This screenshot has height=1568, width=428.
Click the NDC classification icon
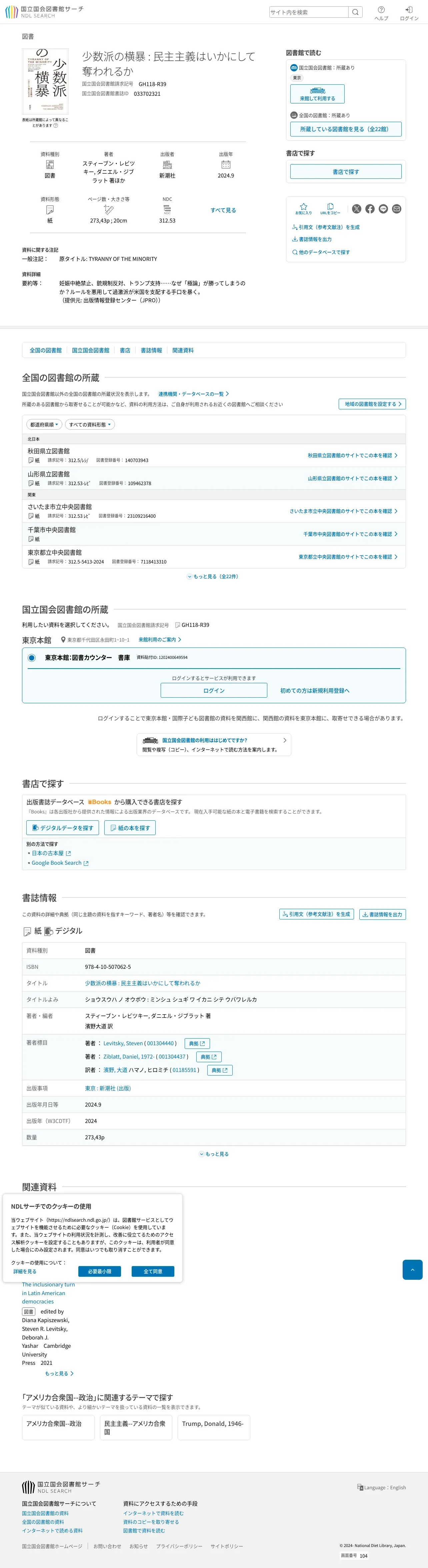pyautogui.click(x=167, y=210)
